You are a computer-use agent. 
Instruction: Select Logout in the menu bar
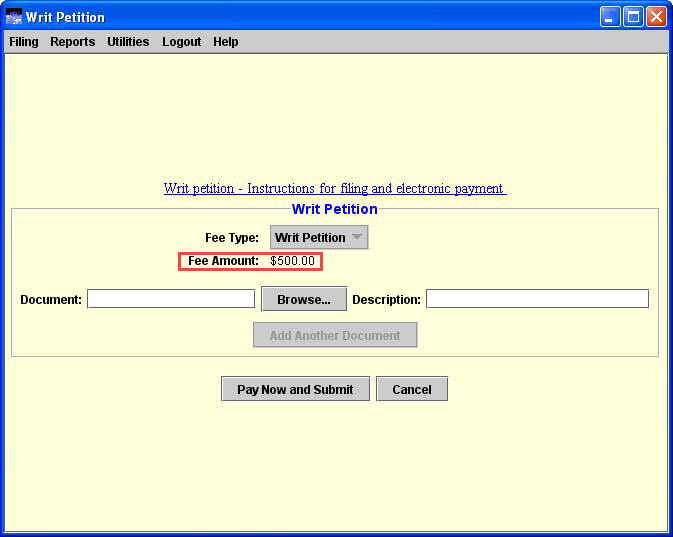[x=181, y=42]
